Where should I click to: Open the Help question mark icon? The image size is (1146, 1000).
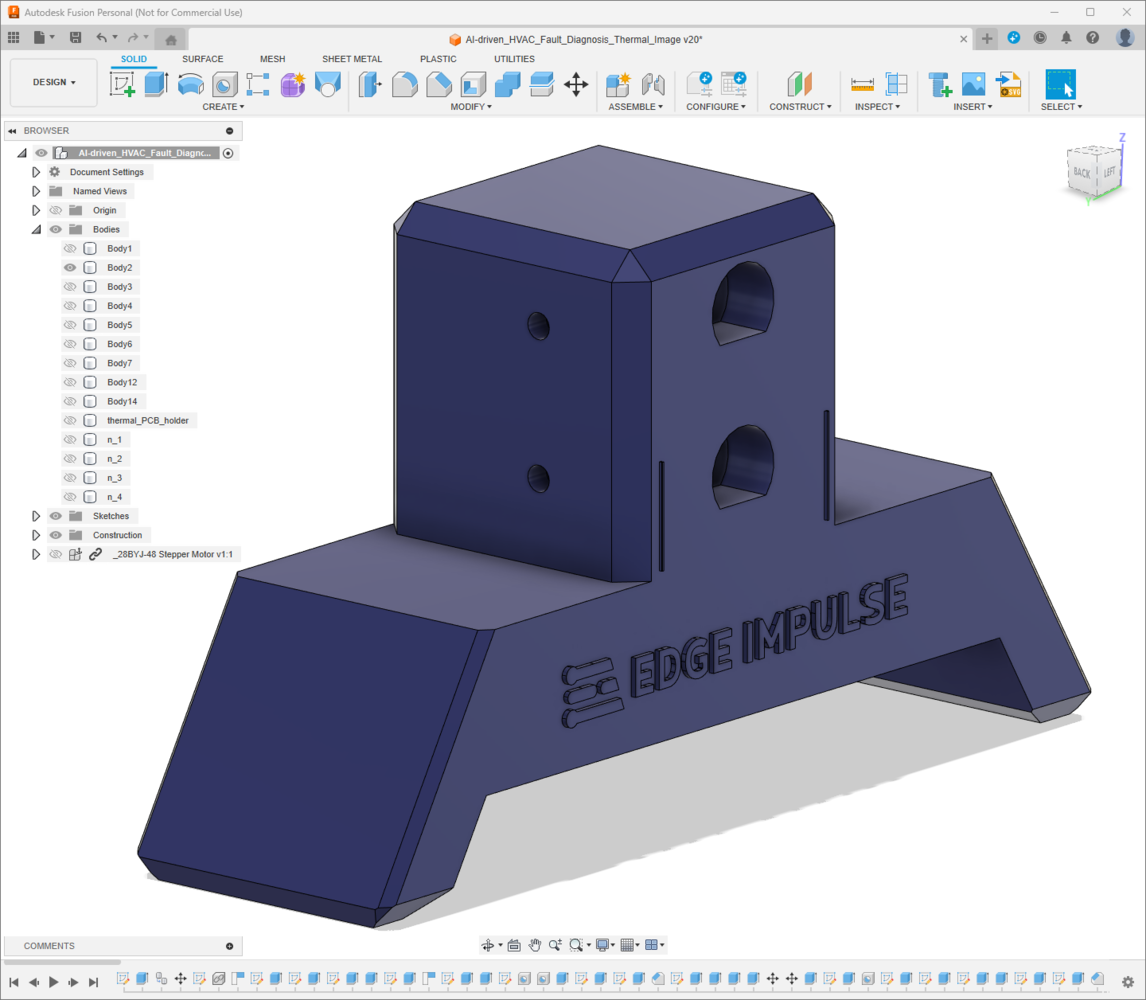1093,38
